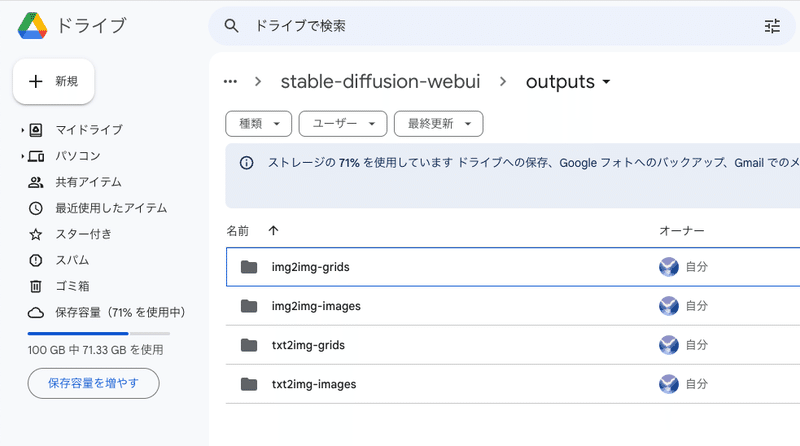Viewport: 800px width, 446px height.
Task: Expand パソコン tree arrow
Action: [x=22, y=156]
